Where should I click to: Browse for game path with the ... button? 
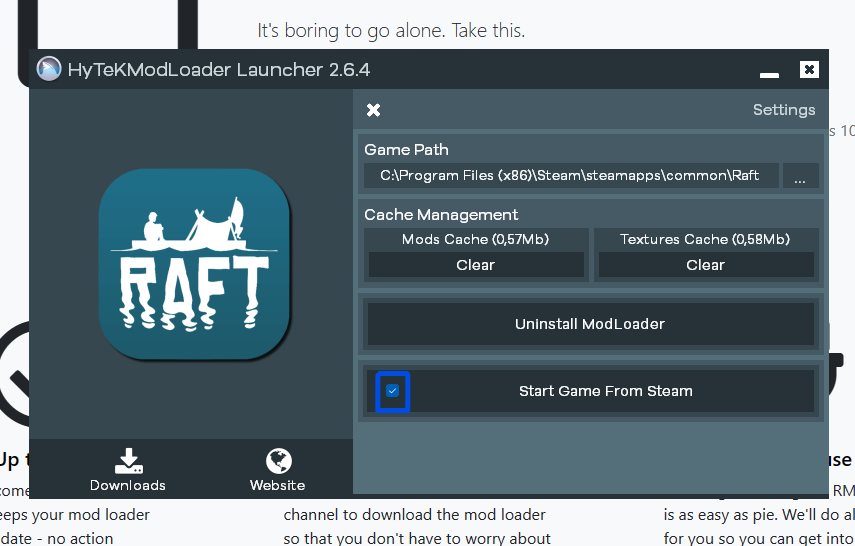click(x=800, y=176)
